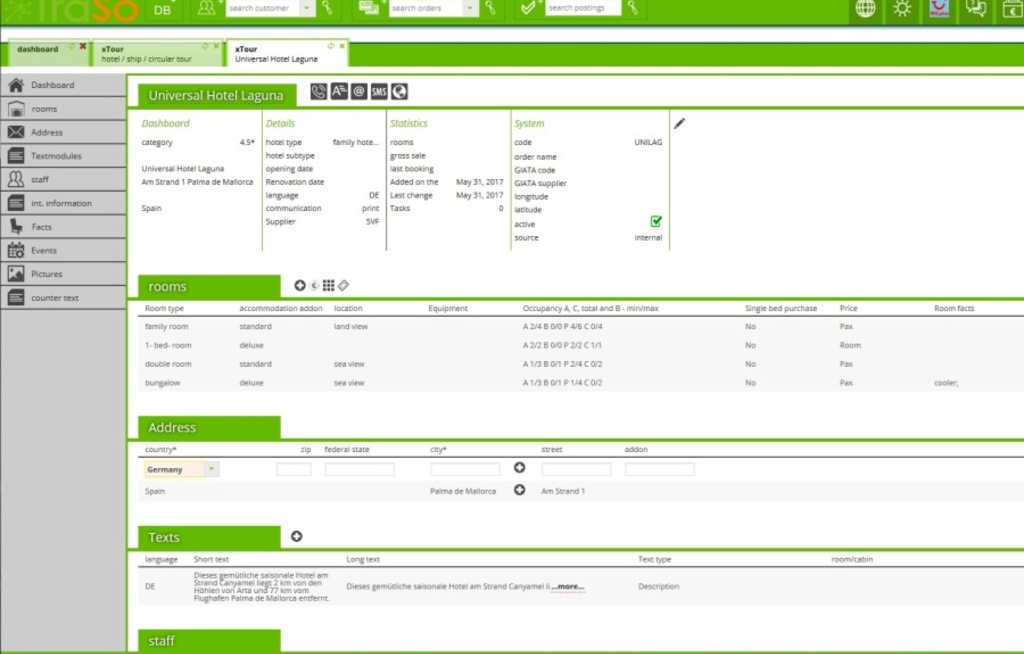Screen dimensions: 1024x654
Task: Click the key icon beside search orders
Action: point(490,8)
